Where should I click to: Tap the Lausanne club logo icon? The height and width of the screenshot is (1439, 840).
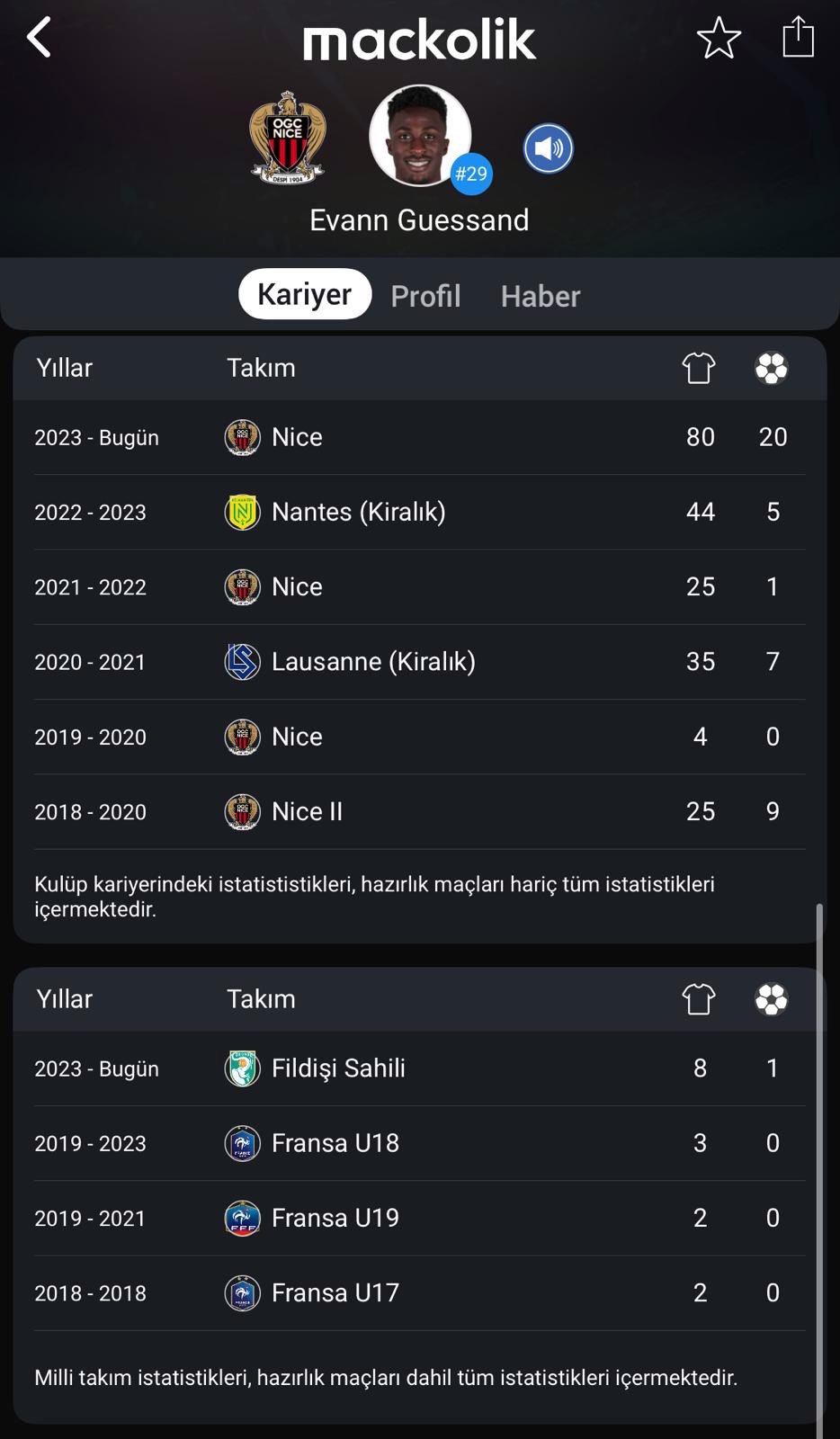click(x=242, y=662)
